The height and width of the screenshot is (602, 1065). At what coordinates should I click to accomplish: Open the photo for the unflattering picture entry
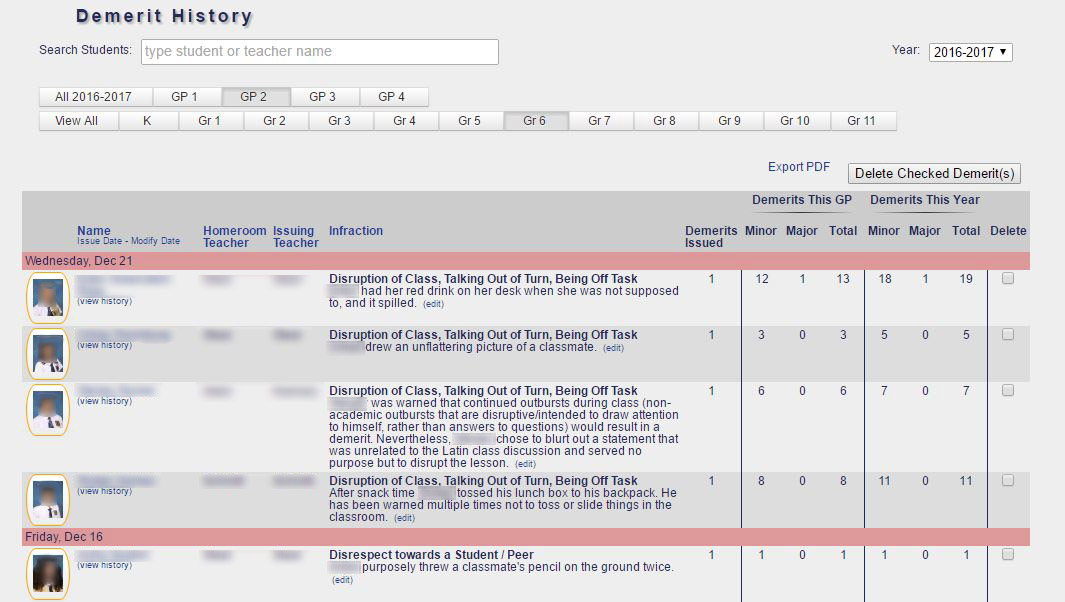click(x=48, y=353)
